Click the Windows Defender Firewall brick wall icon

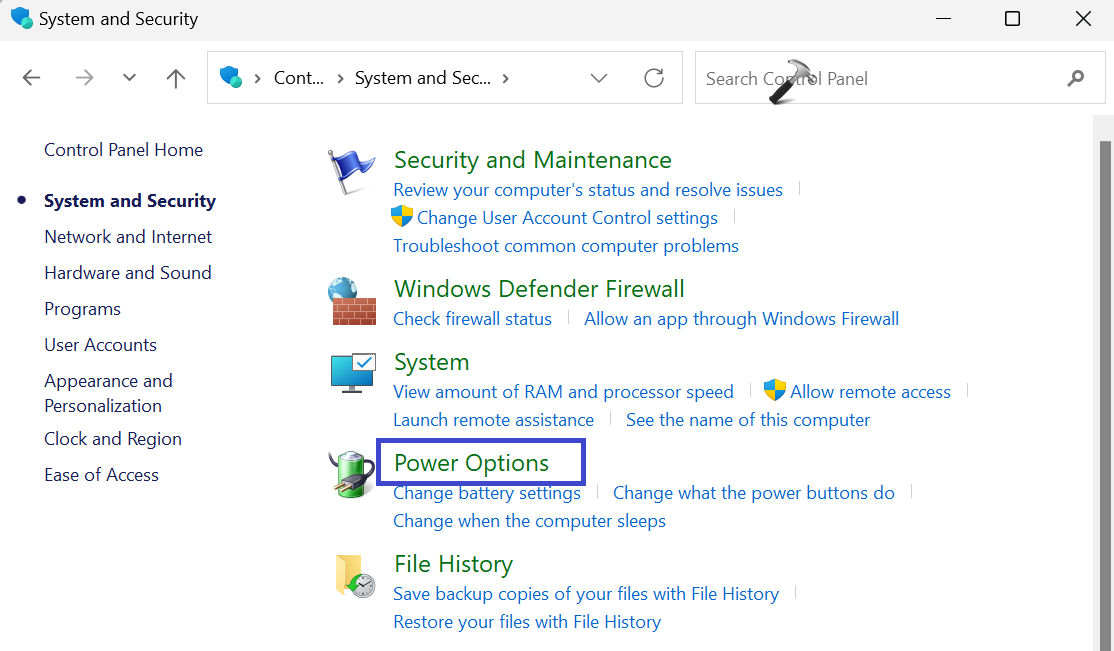click(x=352, y=301)
